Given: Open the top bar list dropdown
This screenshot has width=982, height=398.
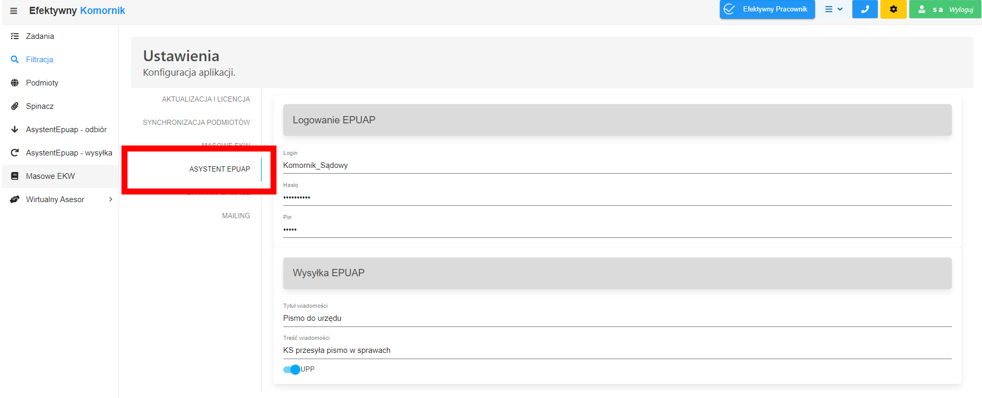Looking at the screenshot, I should point(834,9).
